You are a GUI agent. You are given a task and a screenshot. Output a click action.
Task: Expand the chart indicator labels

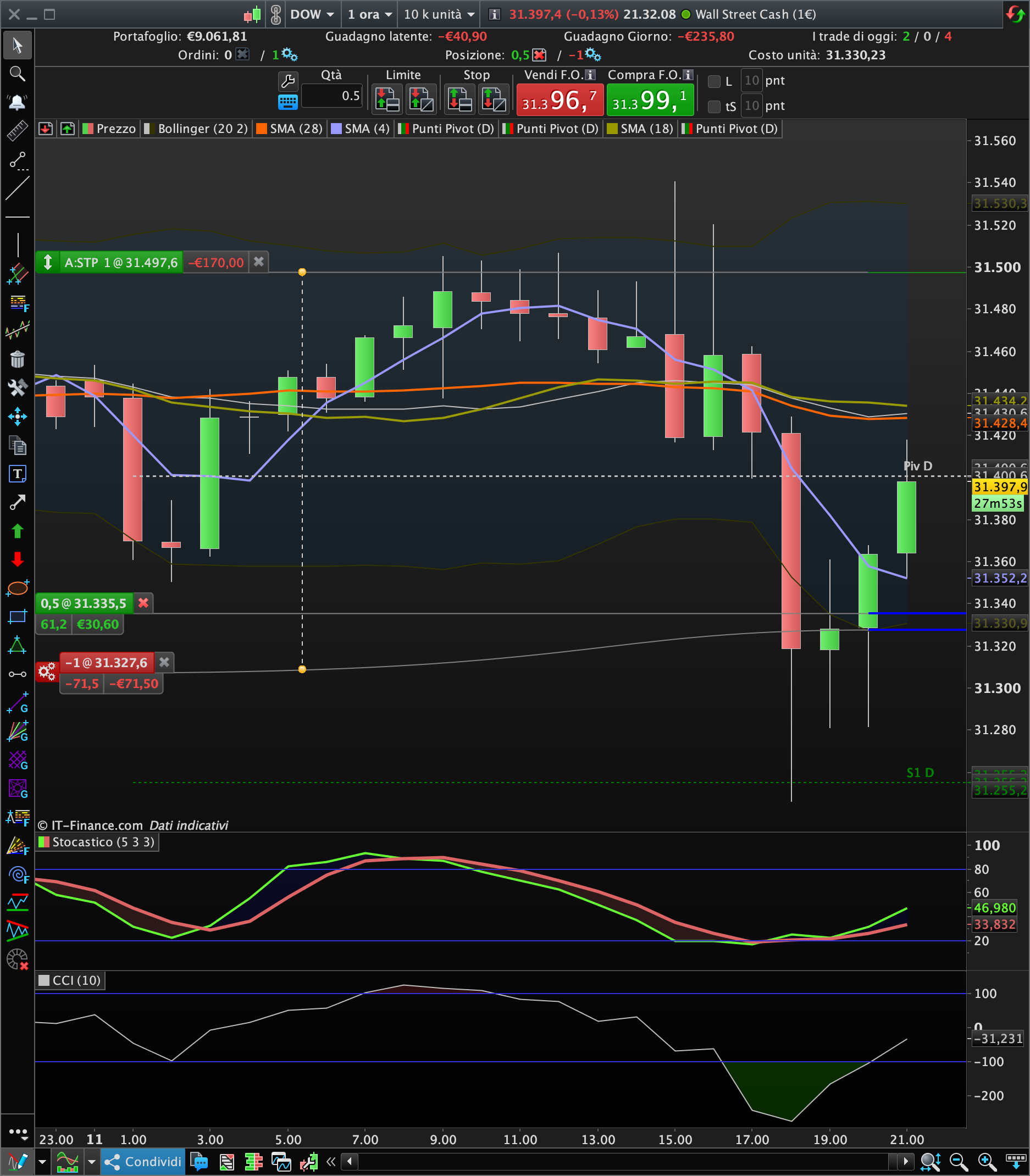point(68,129)
